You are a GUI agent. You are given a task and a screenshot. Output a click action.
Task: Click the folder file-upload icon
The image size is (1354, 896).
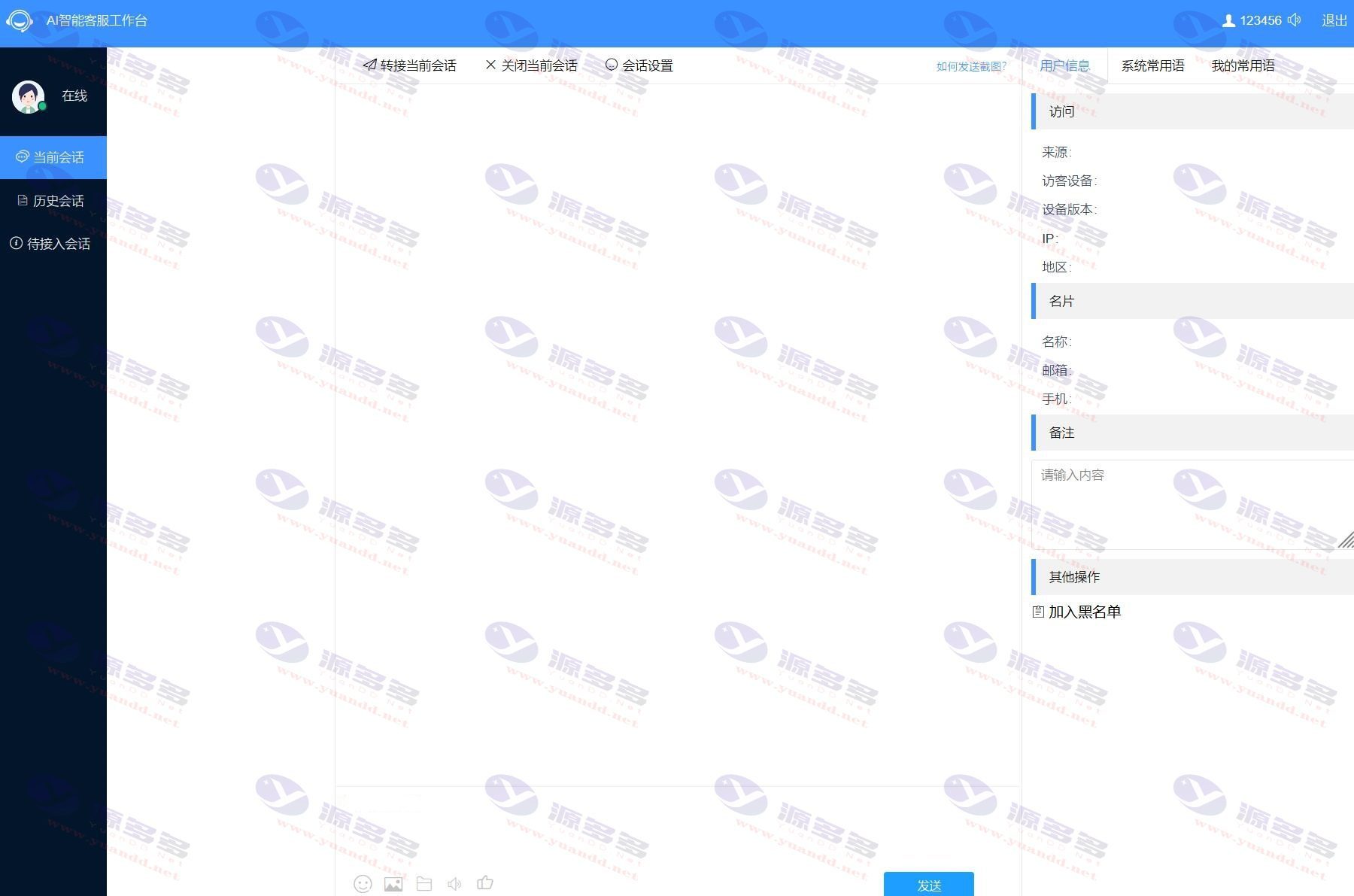424,884
